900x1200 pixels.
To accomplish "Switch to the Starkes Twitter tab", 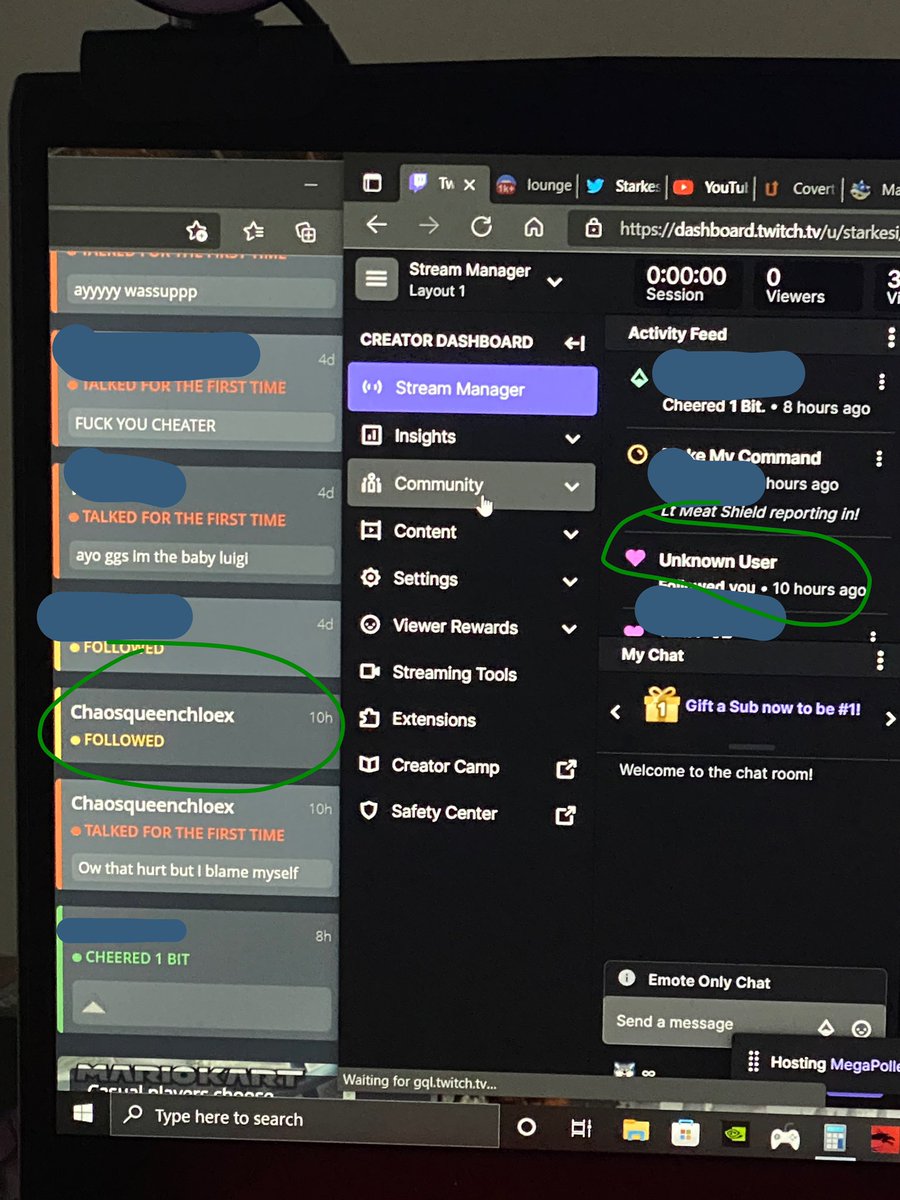I will (624, 186).
